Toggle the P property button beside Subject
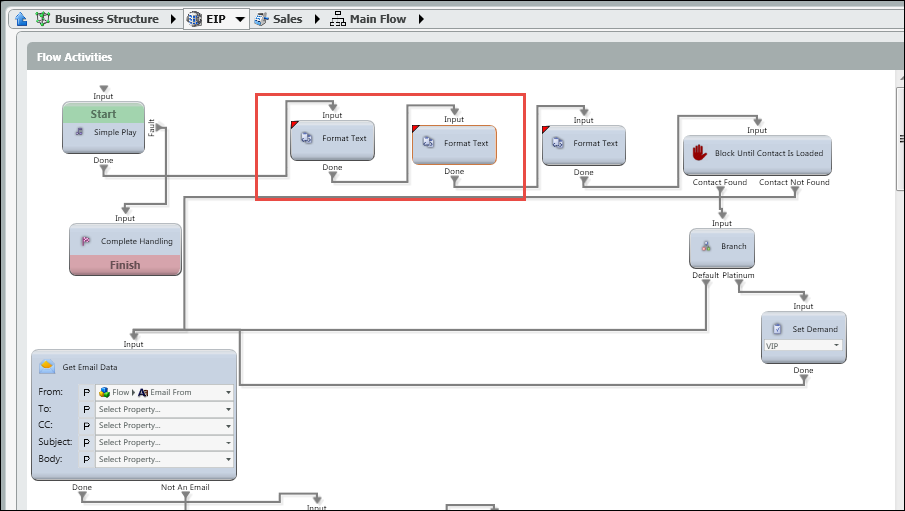The width and height of the screenshot is (905, 511). click(x=86, y=442)
